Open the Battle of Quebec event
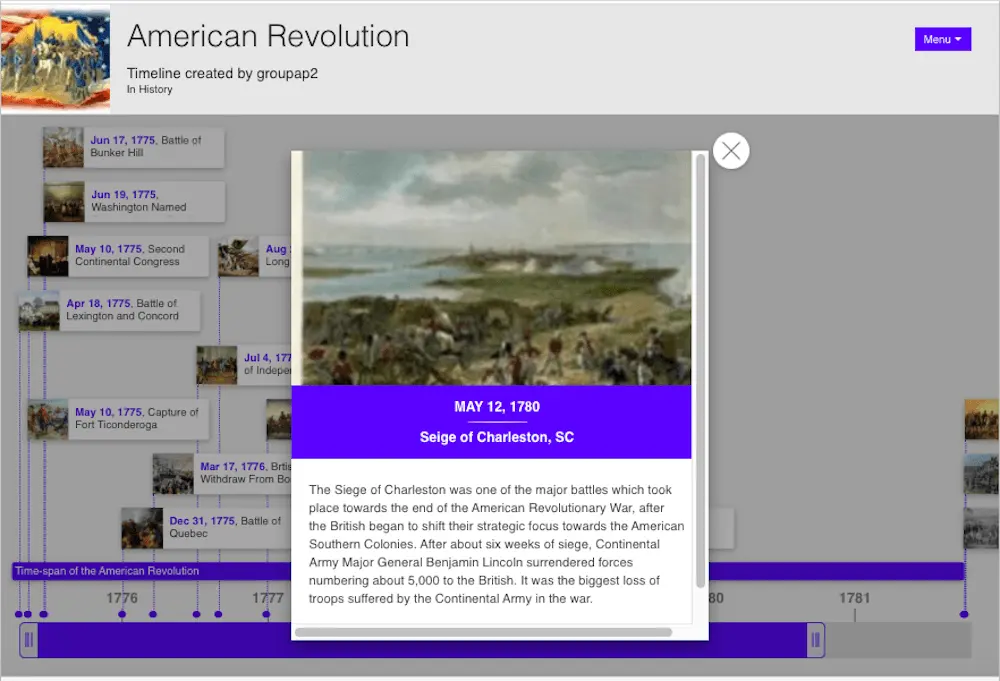 (x=207, y=528)
